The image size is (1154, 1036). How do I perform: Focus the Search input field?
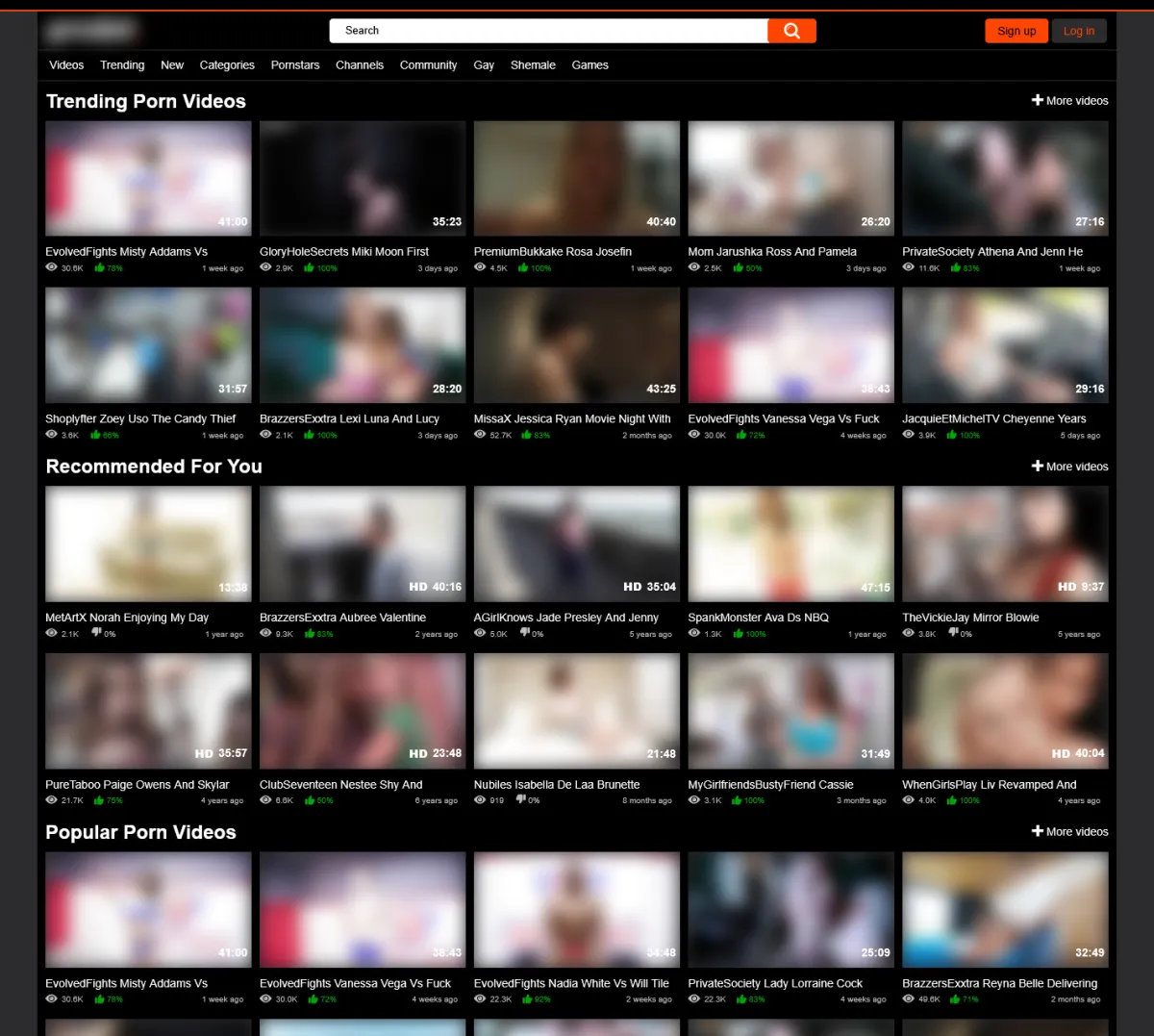[x=548, y=31]
